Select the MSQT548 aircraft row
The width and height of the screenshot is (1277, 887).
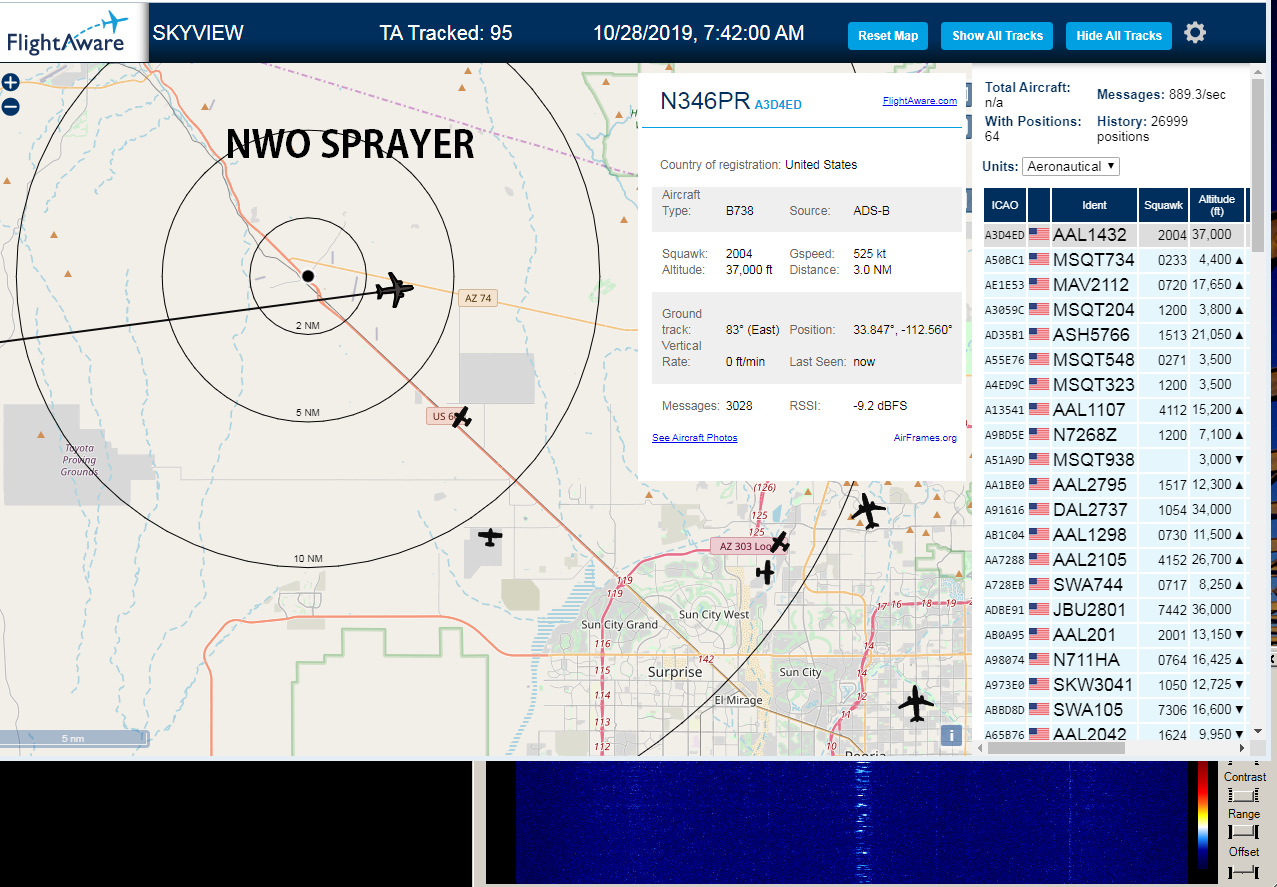(1116, 360)
